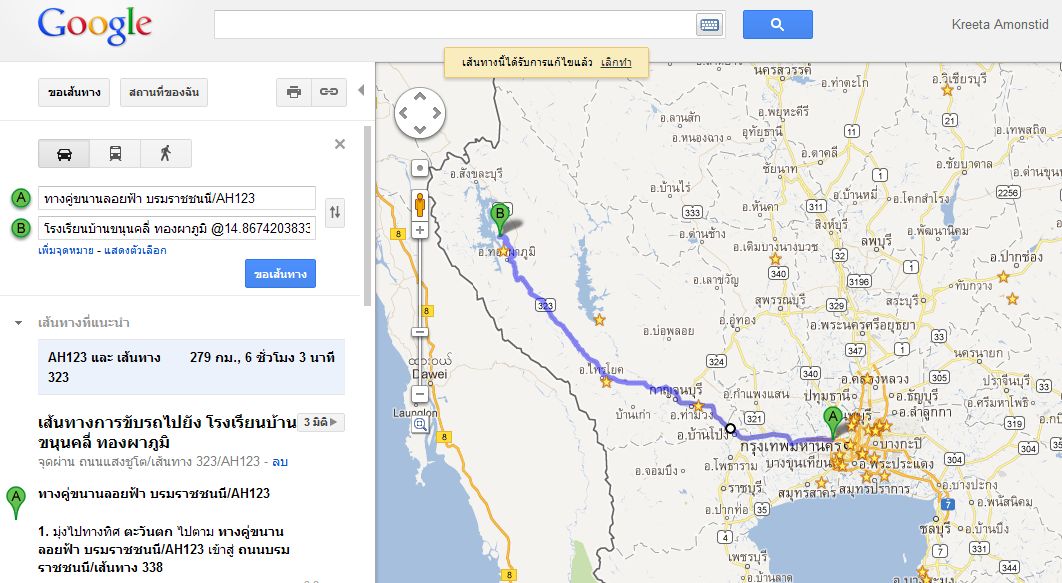Open the on-screen keyboard icon in search box
Viewport: 1062px width, 583px height.
coord(709,25)
